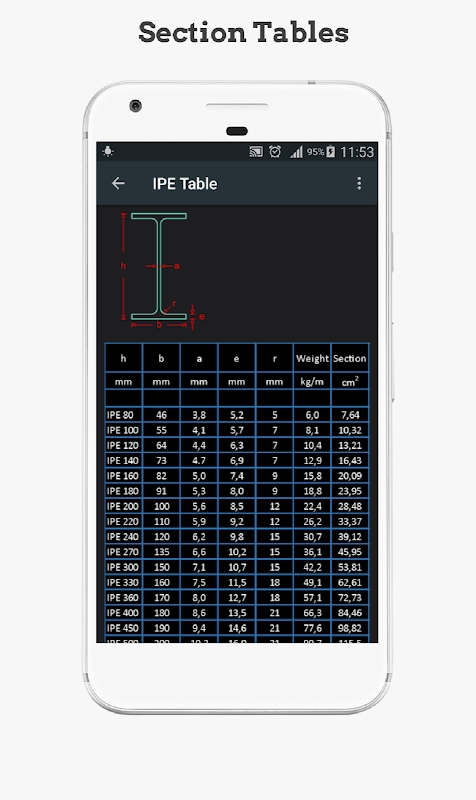Tap the battery charging status icon

(331, 152)
